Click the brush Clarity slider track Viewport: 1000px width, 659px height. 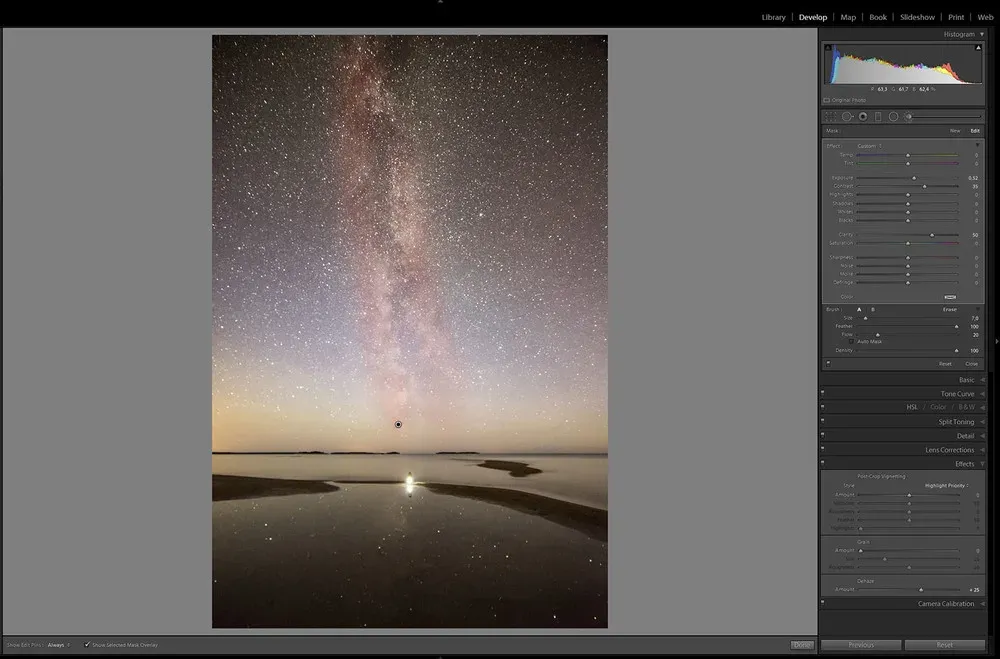pyautogui.click(x=907, y=235)
